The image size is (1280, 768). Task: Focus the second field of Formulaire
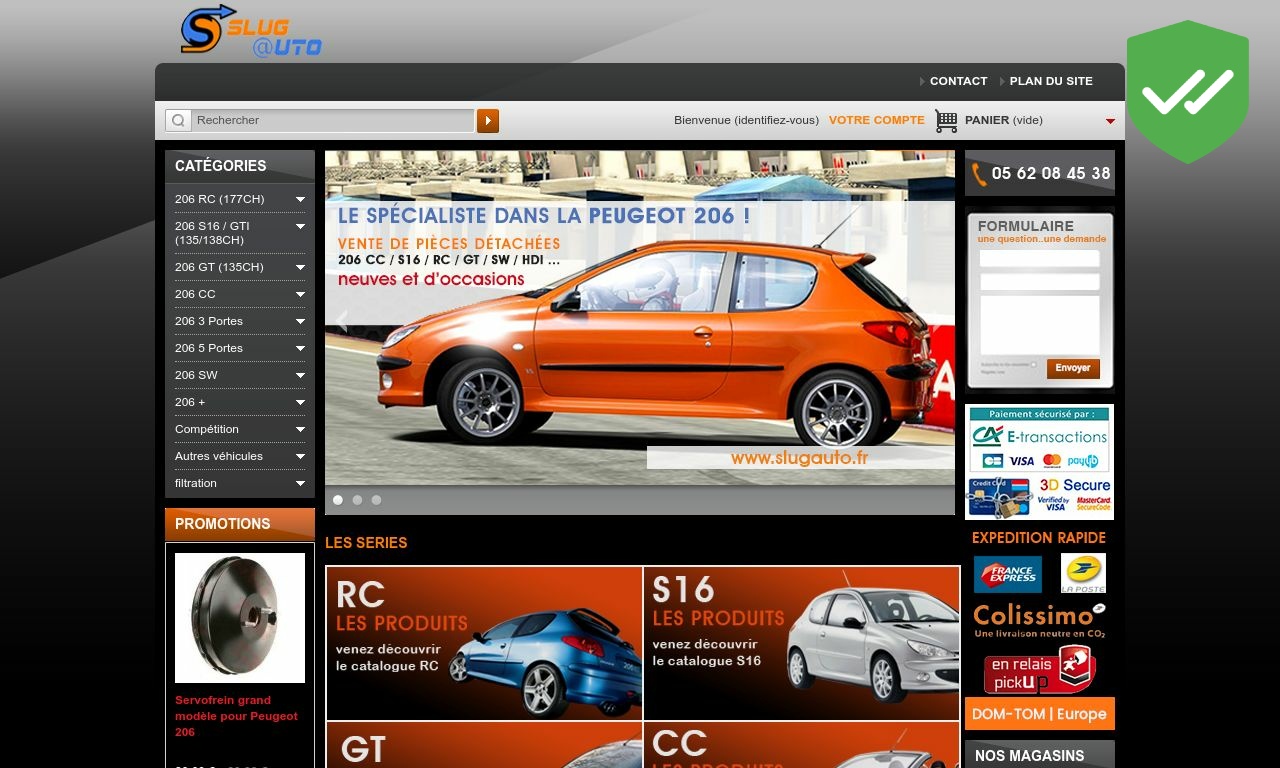[x=1040, y=282]
